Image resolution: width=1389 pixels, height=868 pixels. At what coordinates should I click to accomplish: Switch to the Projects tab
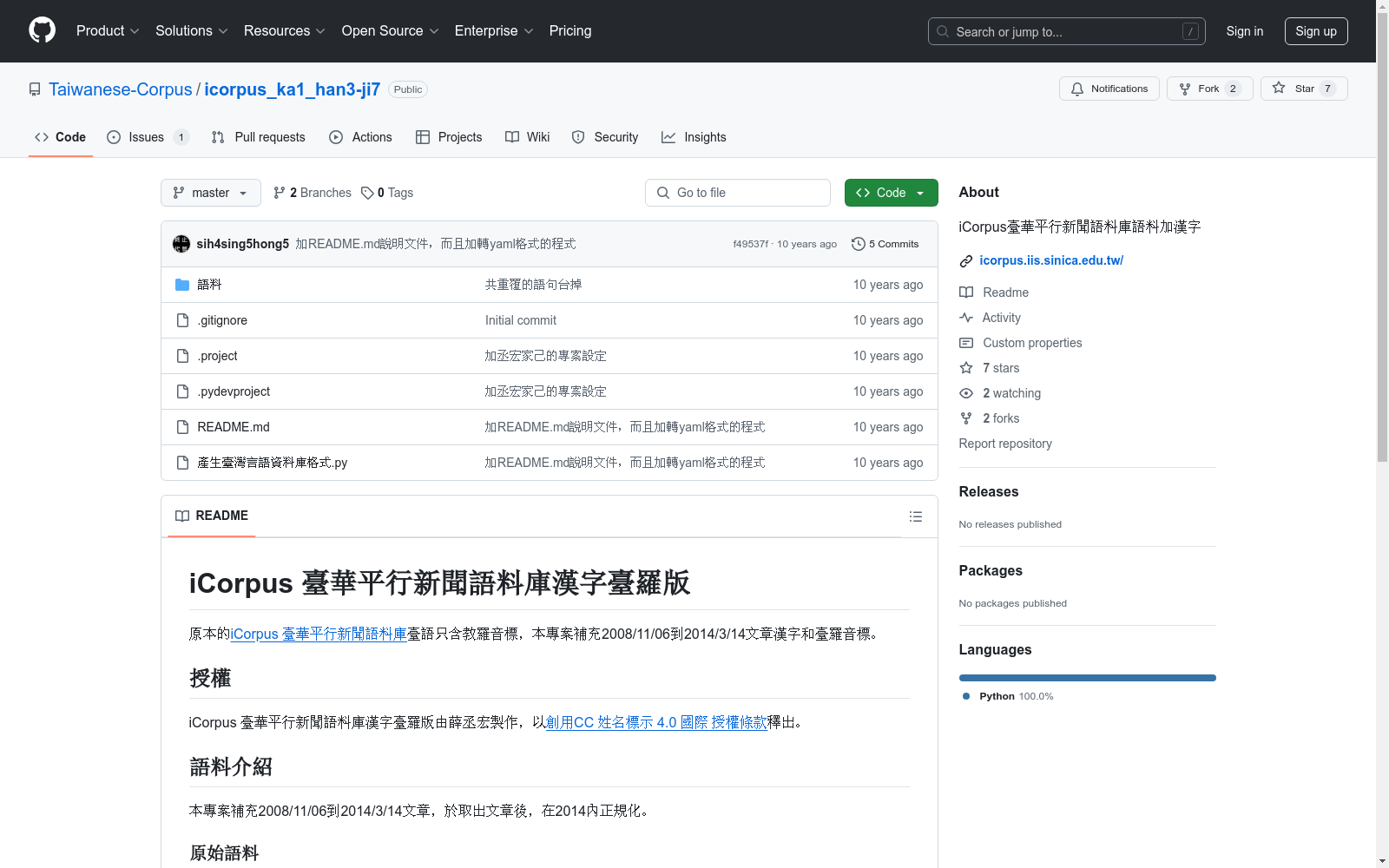pos(449,137)
